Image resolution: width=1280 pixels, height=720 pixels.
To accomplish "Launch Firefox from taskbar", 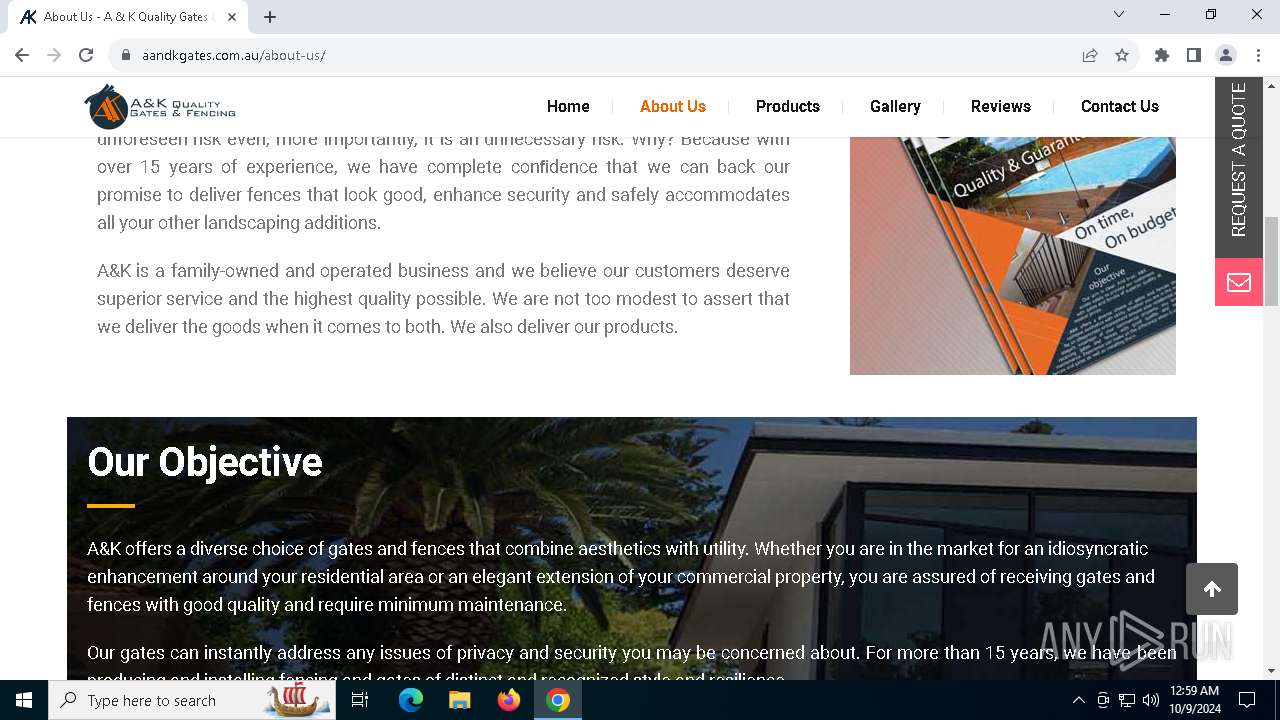I will coord(509,700).
